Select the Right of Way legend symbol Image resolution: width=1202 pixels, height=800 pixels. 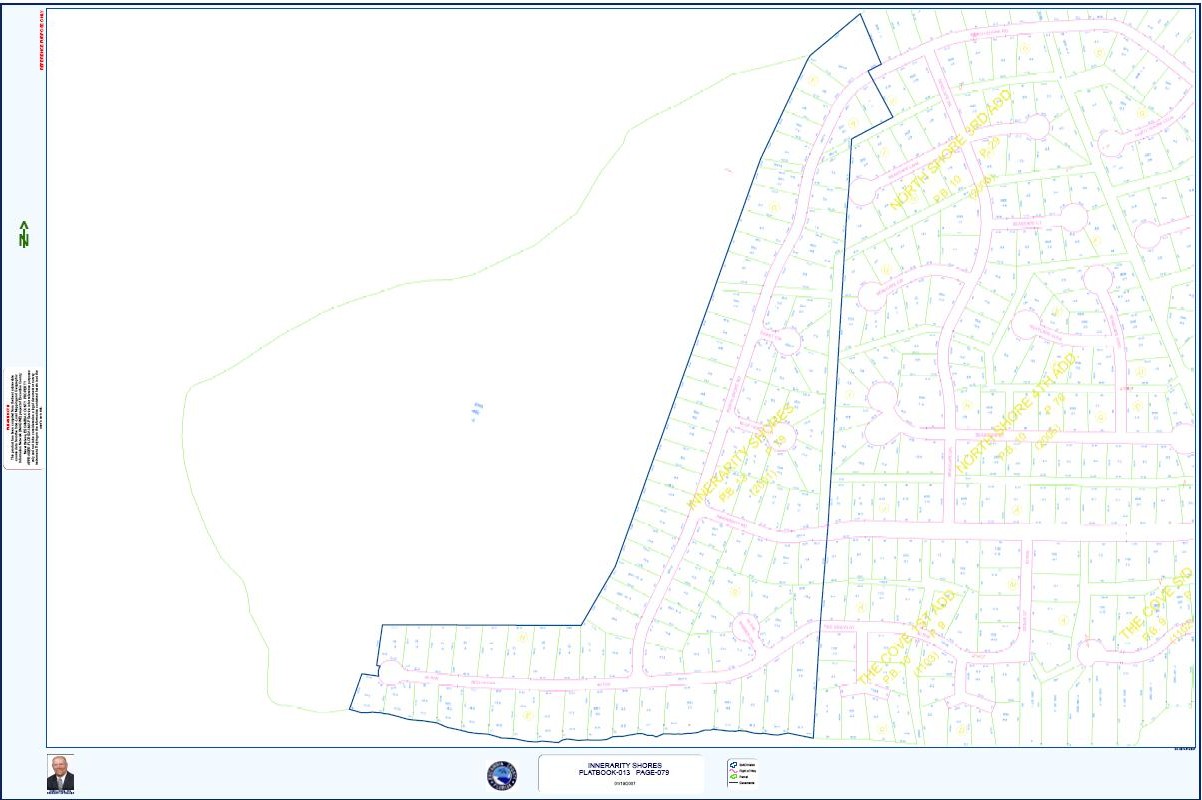[x=734, y=769]
